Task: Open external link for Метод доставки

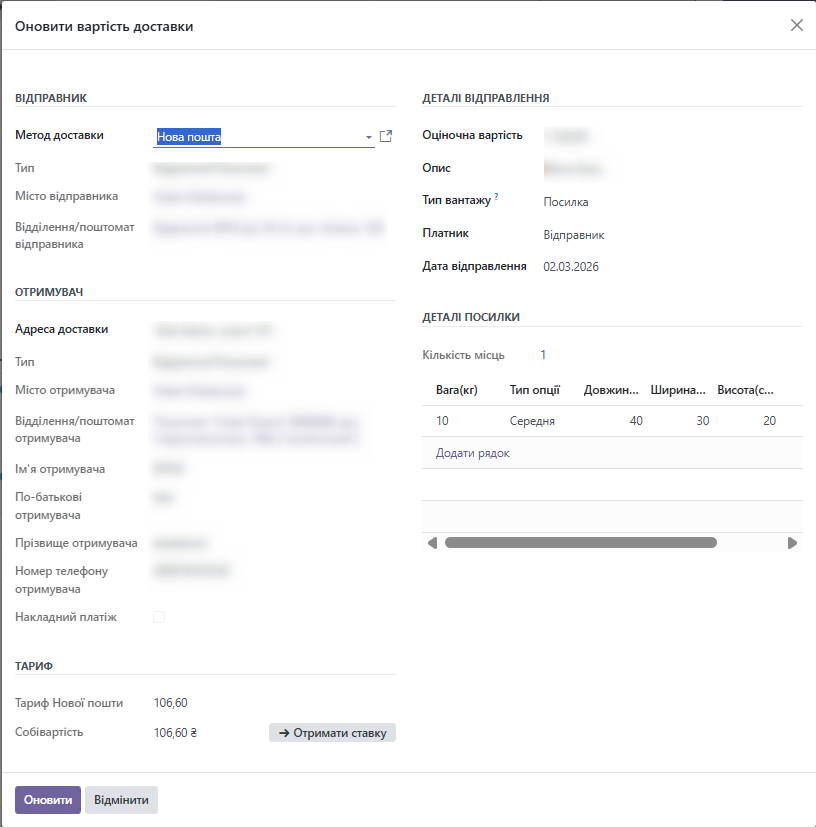Action: 386,136
